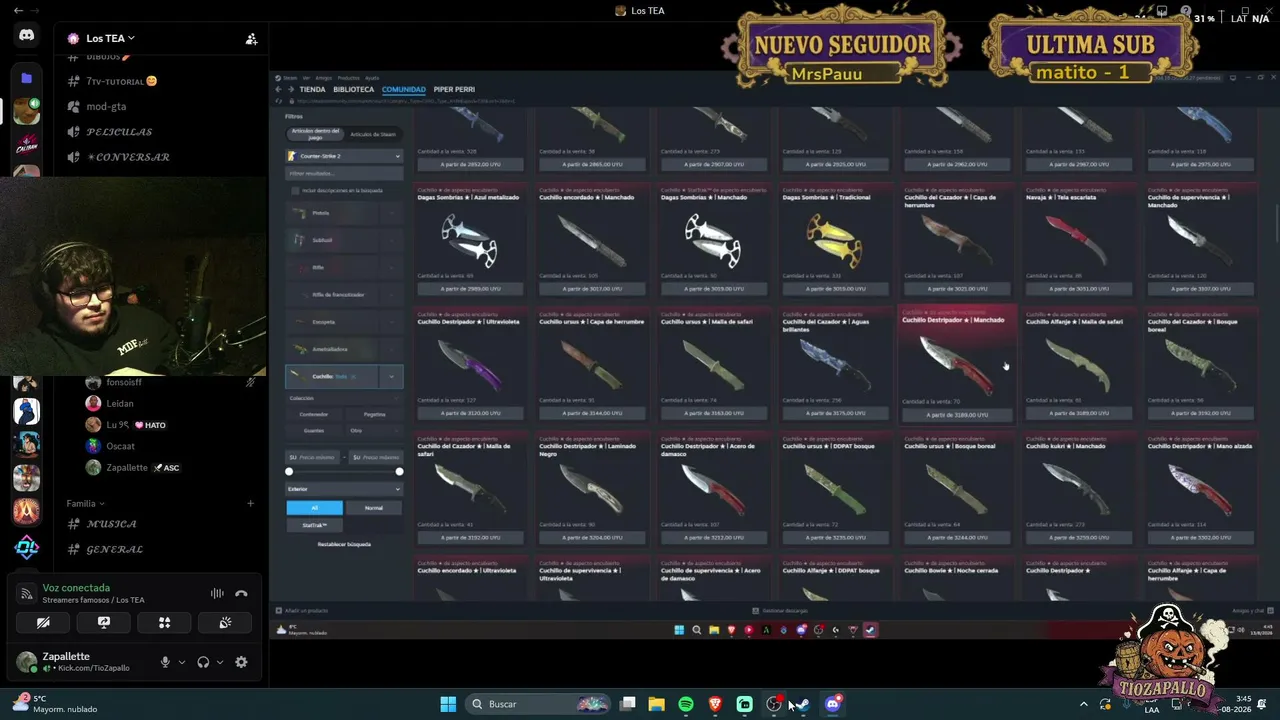1280x720 pixels.
Task: Select the 'Normal' quality filter
Action: (374, 507)
